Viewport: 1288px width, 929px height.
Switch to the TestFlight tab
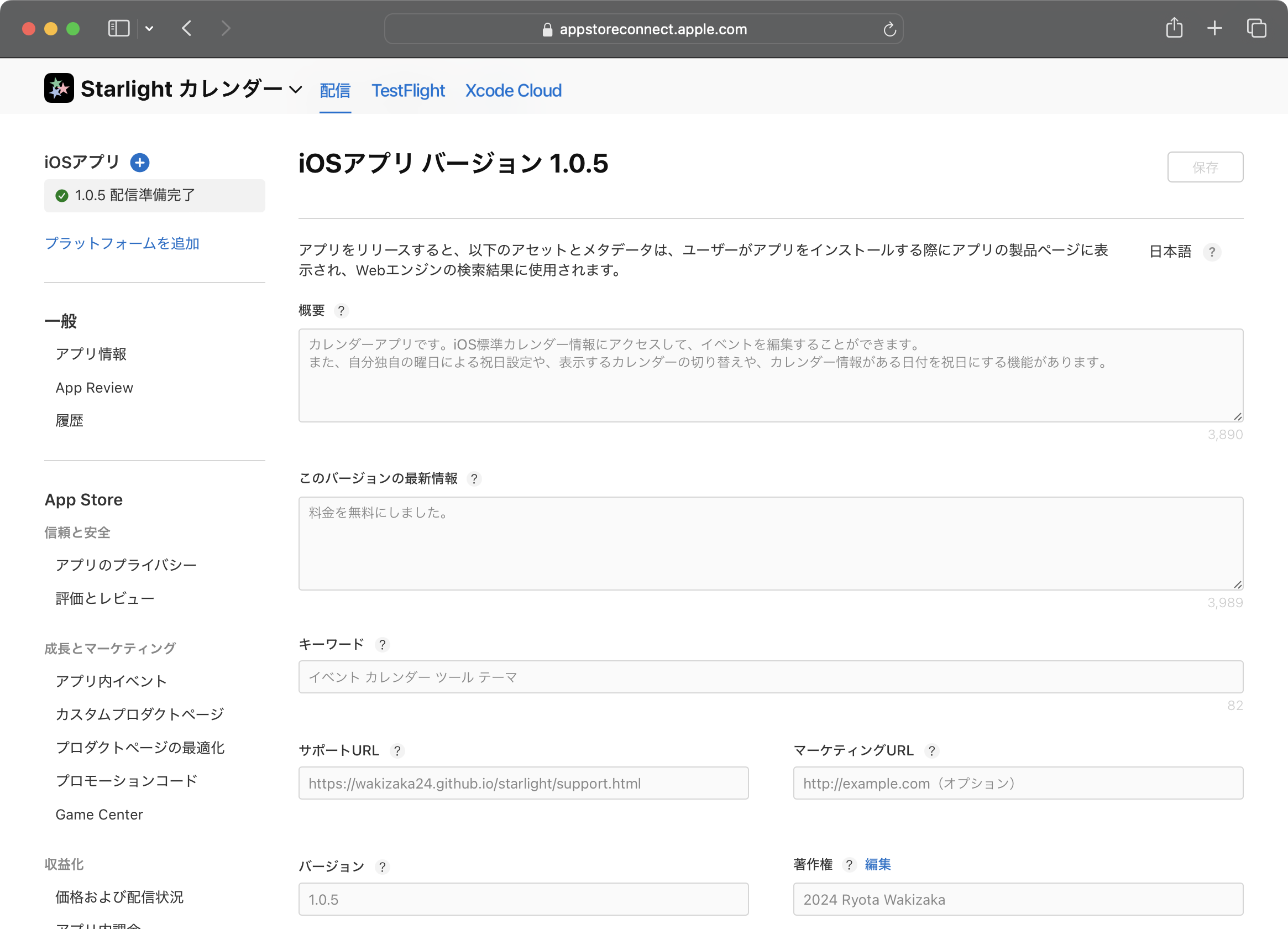pyautogui.click(x=408, y=91)
